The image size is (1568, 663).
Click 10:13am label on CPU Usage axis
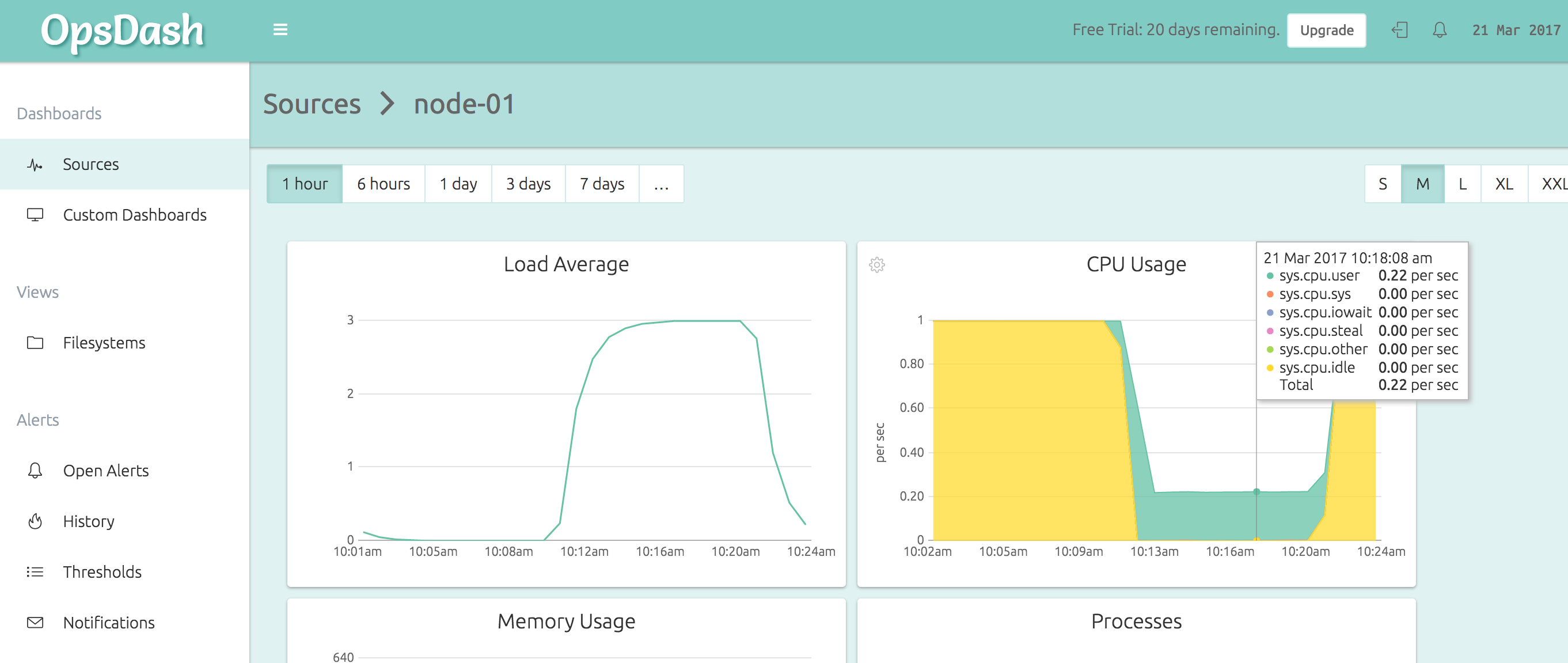[x=1154, y=552]
